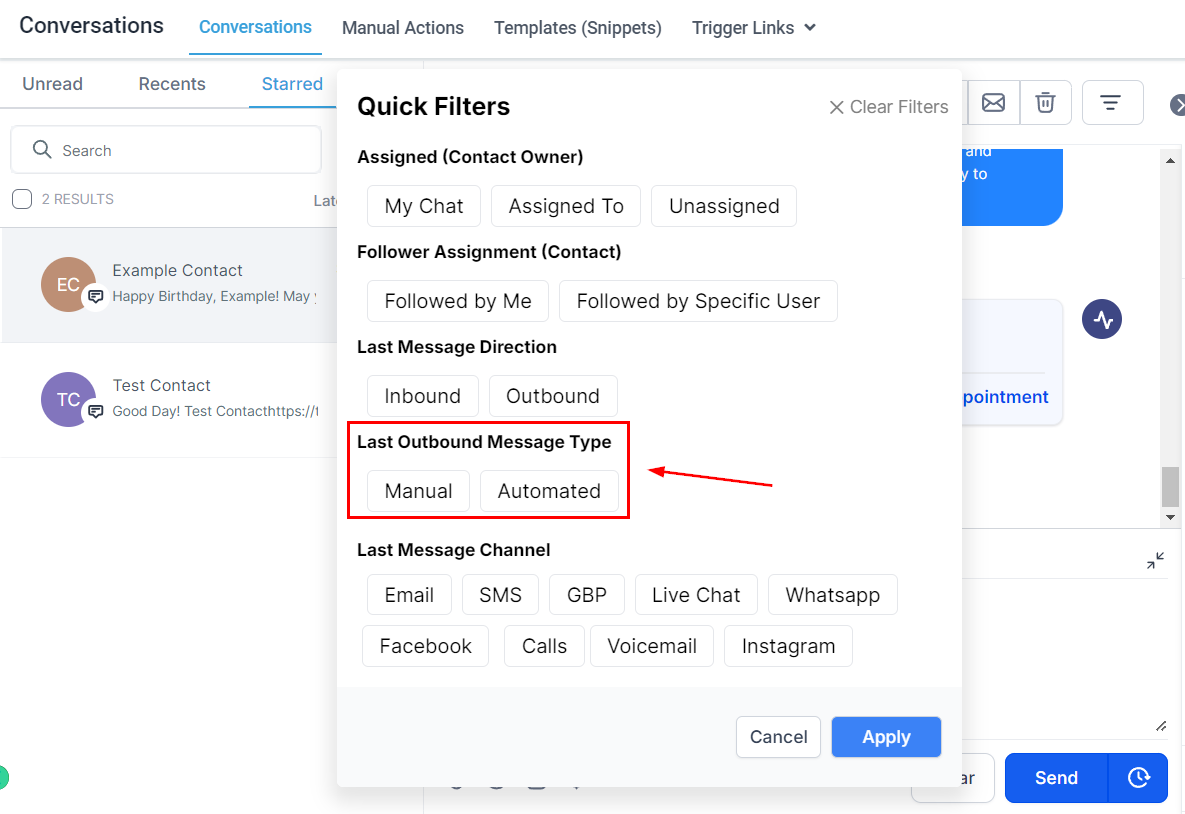The width and height of the screenshot is (1185, 814).
Task: Toggle the My Chat filter
Action: coord(423,206)
